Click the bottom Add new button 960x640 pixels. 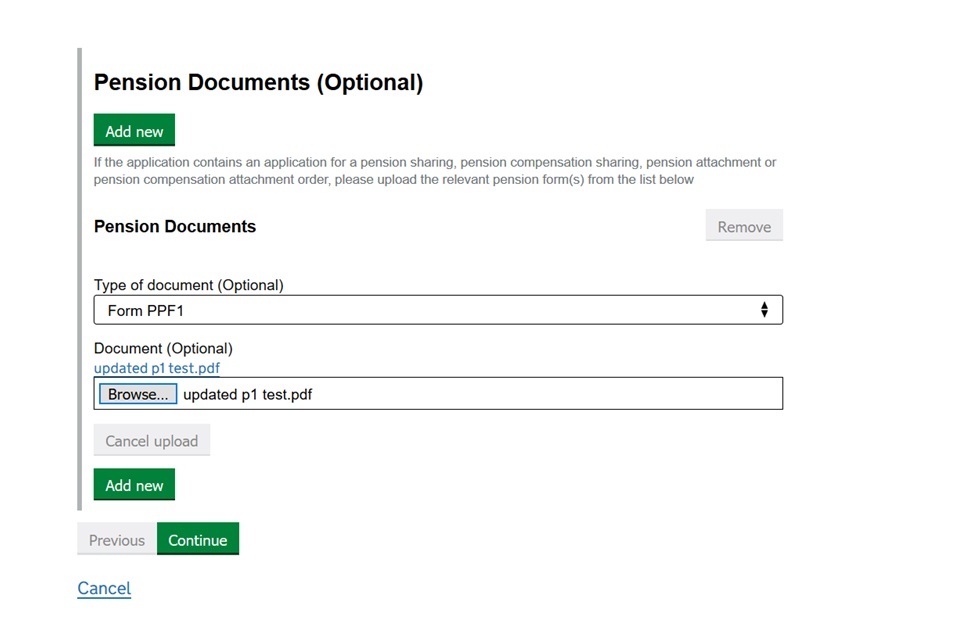[x=134, y=485]
